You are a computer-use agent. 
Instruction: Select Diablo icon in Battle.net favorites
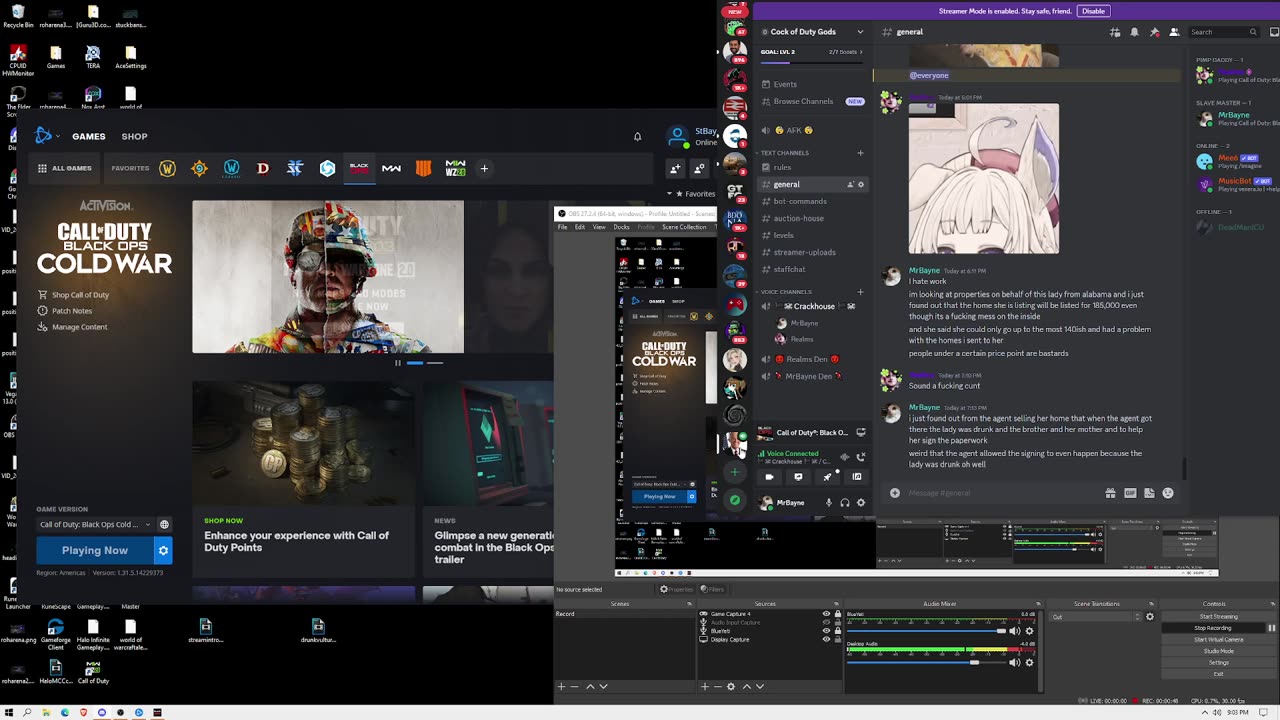point(263,168)
